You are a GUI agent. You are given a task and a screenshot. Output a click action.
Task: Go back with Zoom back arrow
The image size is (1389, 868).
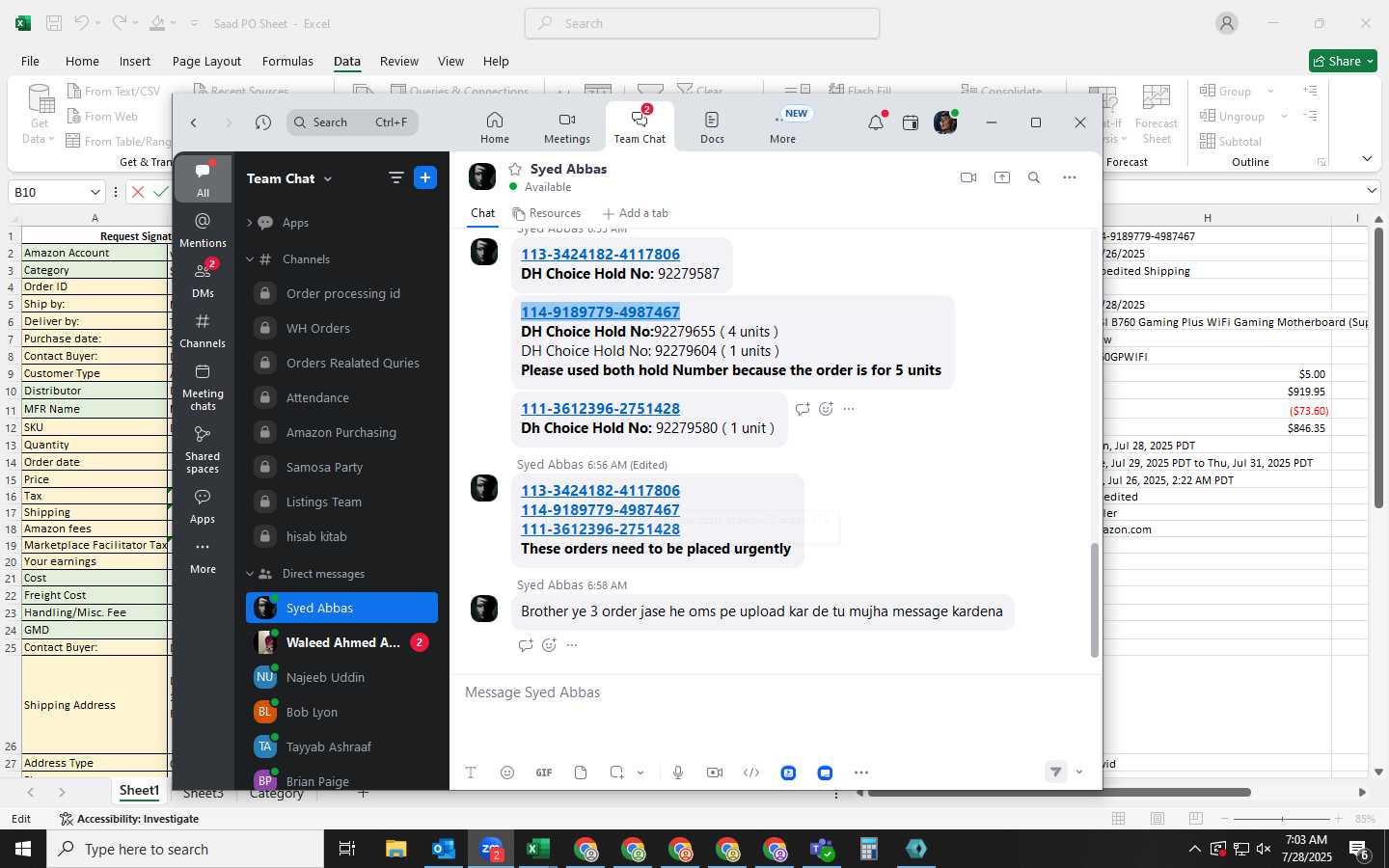tap(194, 122)
